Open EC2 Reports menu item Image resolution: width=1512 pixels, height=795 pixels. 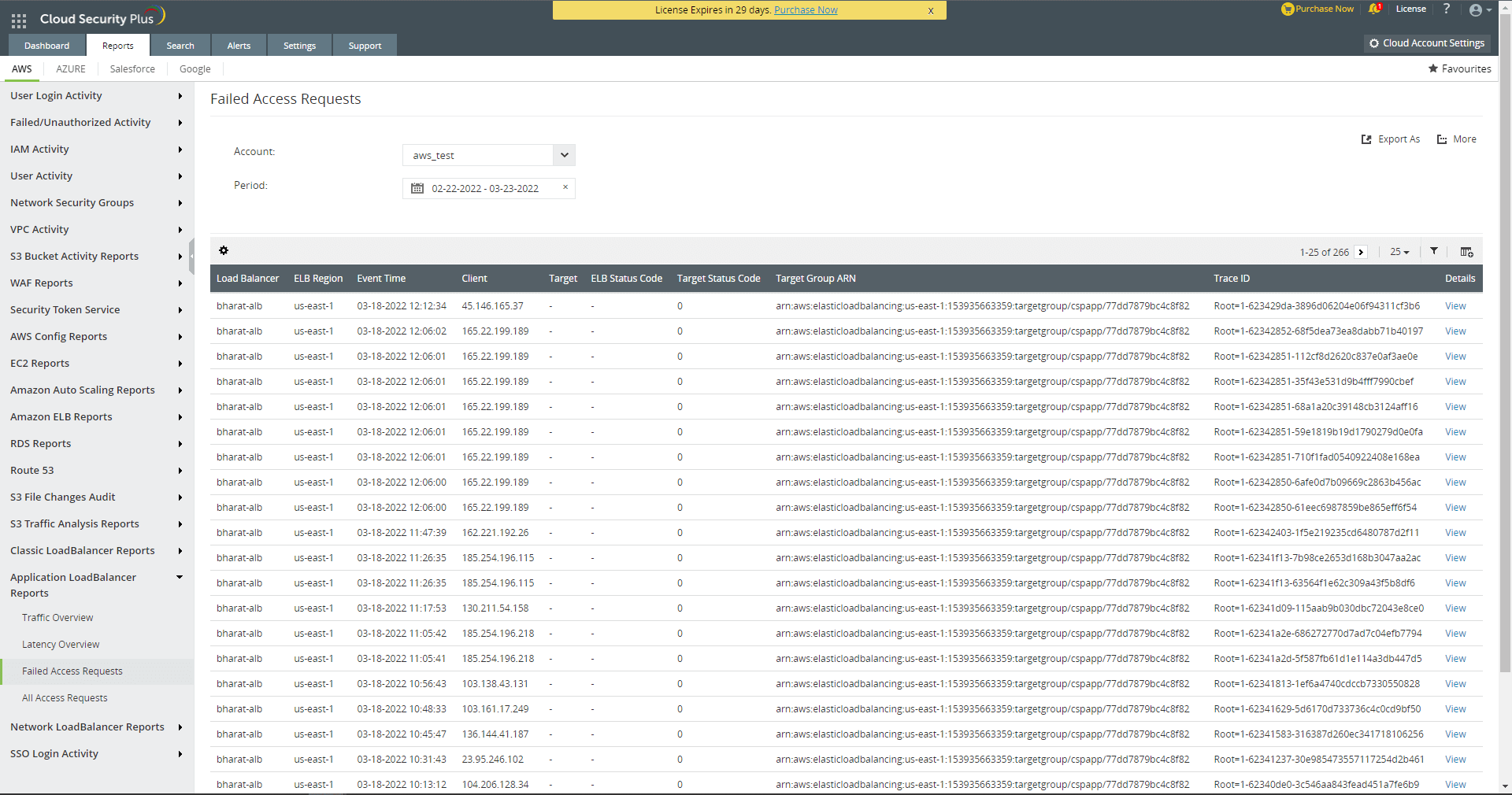click(x=97, y=363)
